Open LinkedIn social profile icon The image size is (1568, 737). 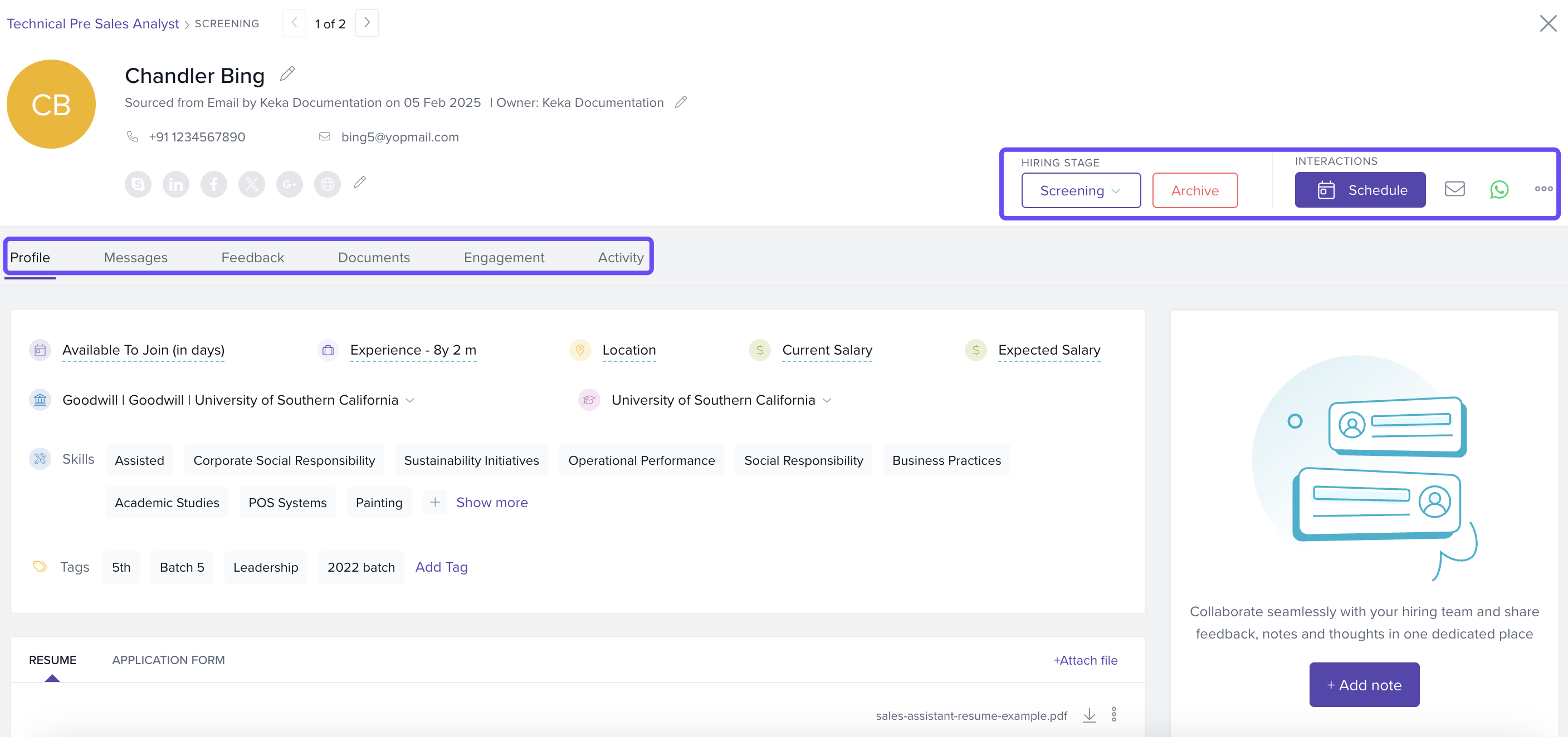coord(176,184)
